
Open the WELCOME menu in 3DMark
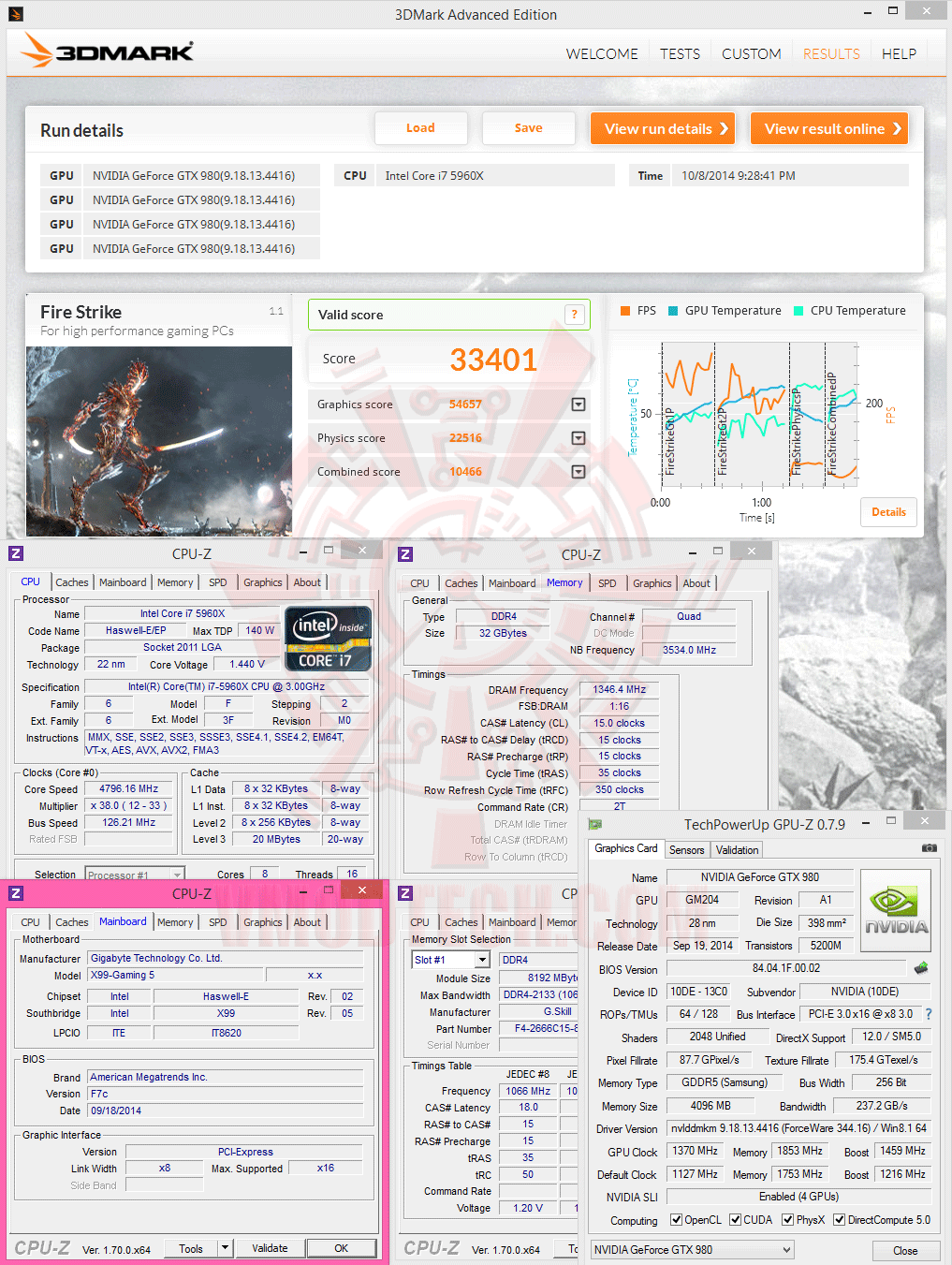pos(602,54)
